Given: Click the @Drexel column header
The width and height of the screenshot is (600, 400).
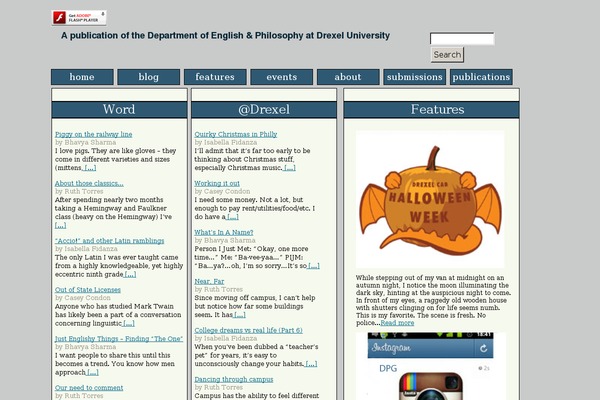Looking at the screenshot, I should coord(264,109).
